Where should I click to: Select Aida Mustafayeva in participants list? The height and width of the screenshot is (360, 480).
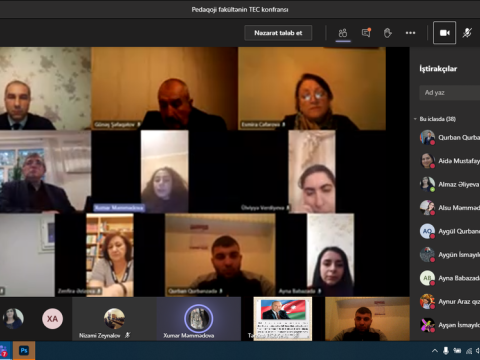(x=449, y=161)
